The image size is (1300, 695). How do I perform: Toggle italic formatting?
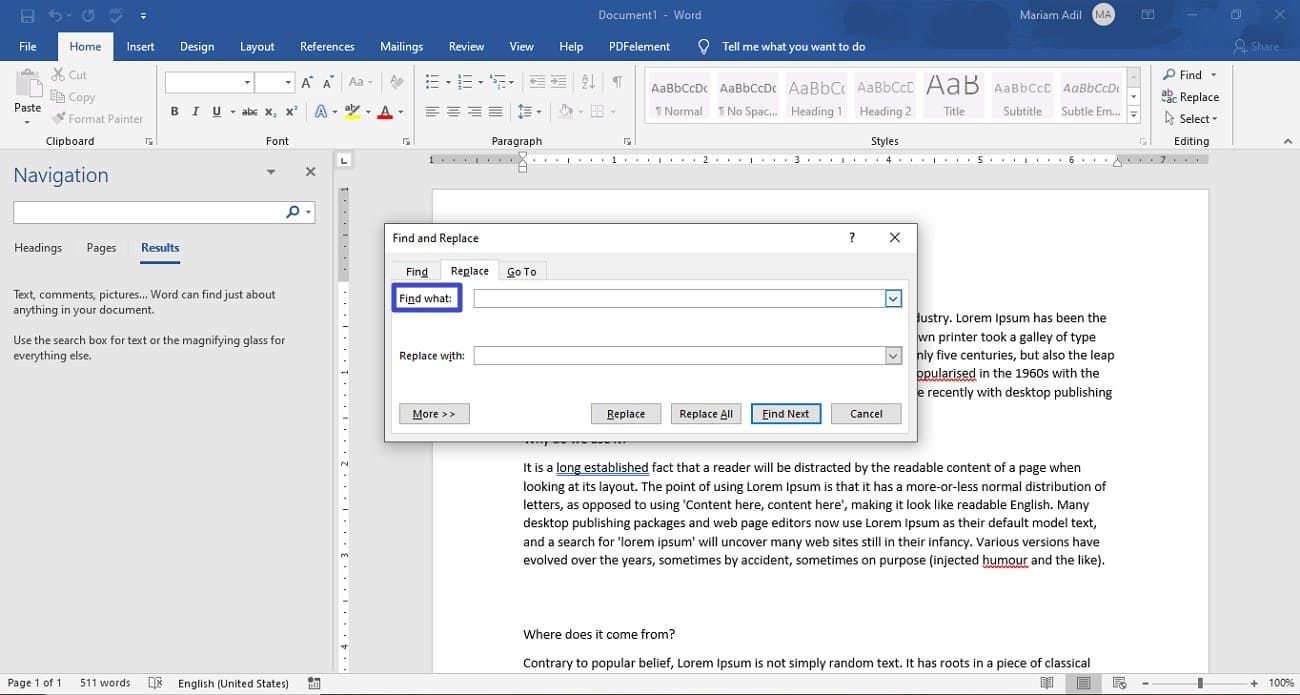click(x=195, y=113)
